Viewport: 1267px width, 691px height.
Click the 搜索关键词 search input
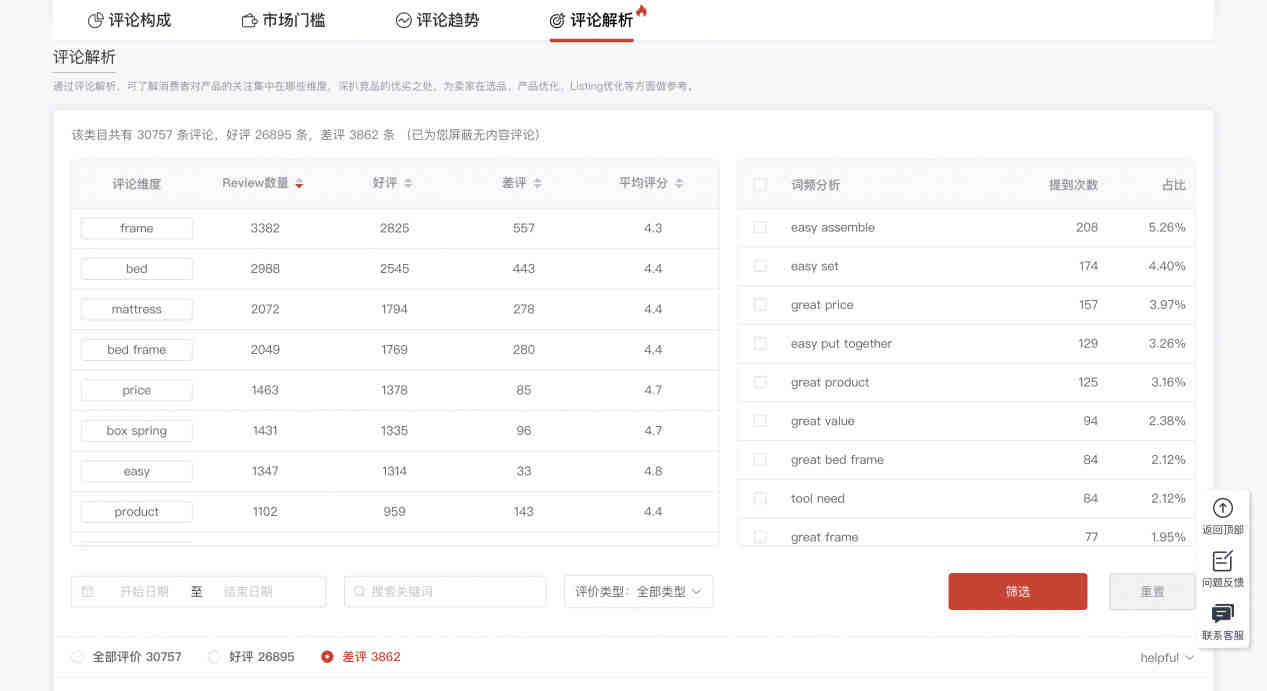[445, 591]
